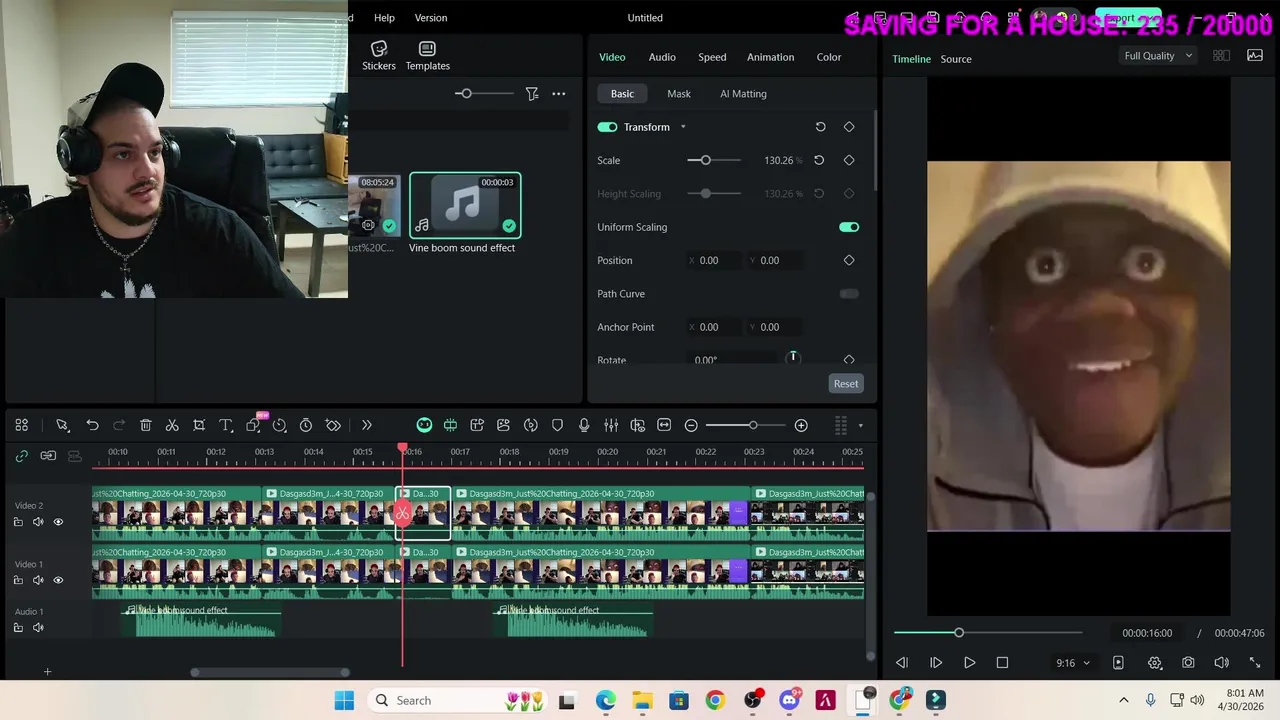1280x720 pixels.
Task: Click the timeline zoom slider handle
Action: pos(753,425)
